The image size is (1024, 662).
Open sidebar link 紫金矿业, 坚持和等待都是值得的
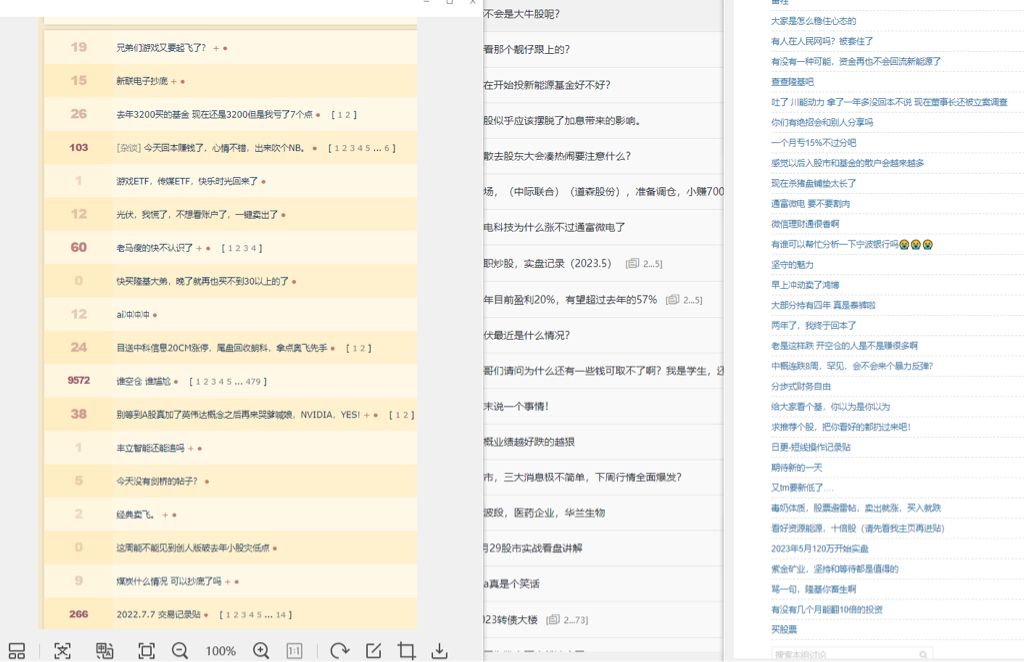(x=835, y=569)
